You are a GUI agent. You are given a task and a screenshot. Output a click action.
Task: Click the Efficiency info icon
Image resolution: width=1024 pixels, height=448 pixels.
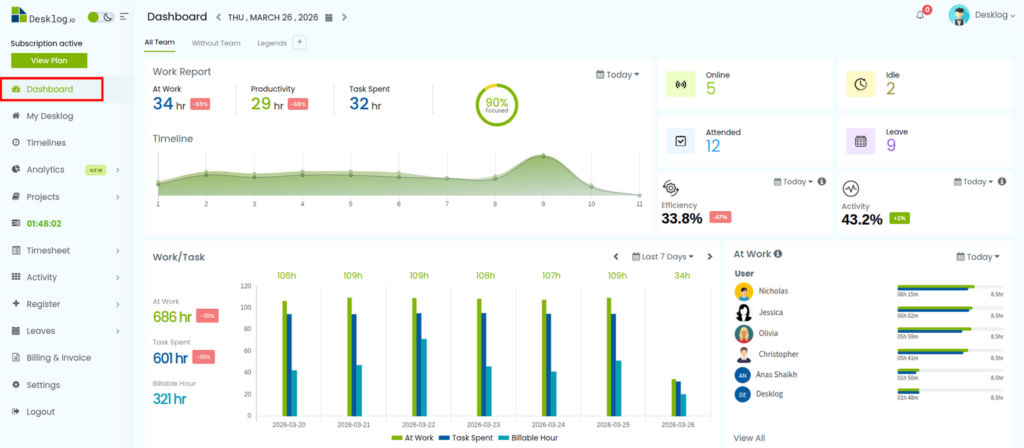pyautogui.click(x=821, y=182)
